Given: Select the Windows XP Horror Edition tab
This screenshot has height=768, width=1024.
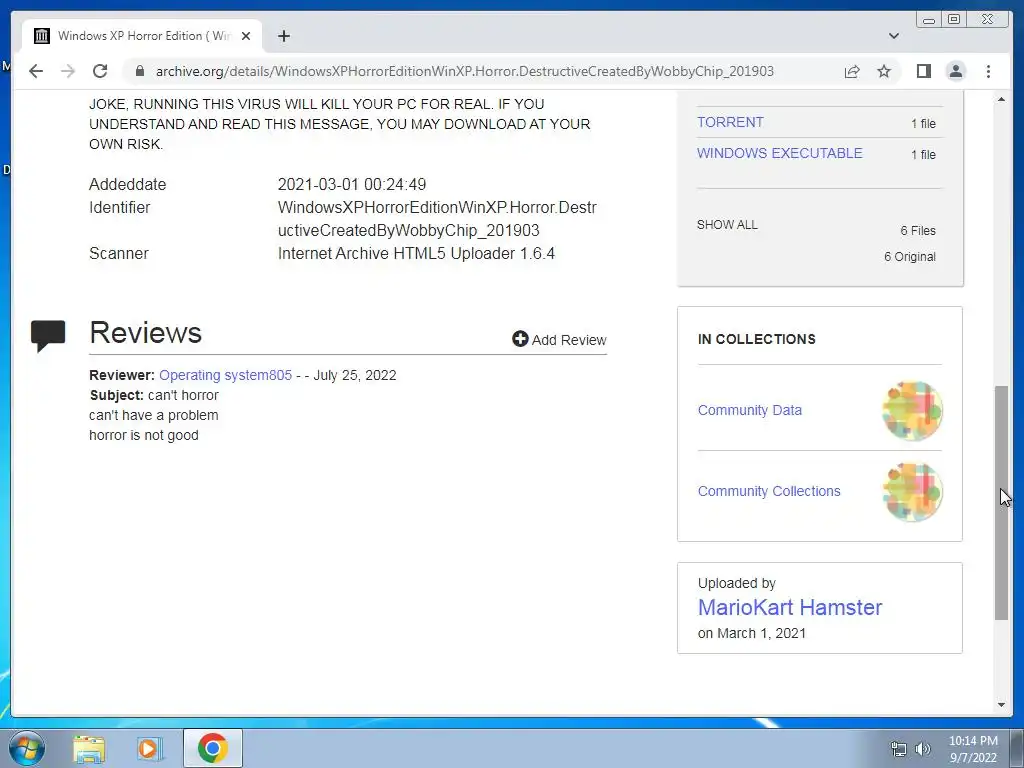Looking at the screenshot, I should point(142,36).
